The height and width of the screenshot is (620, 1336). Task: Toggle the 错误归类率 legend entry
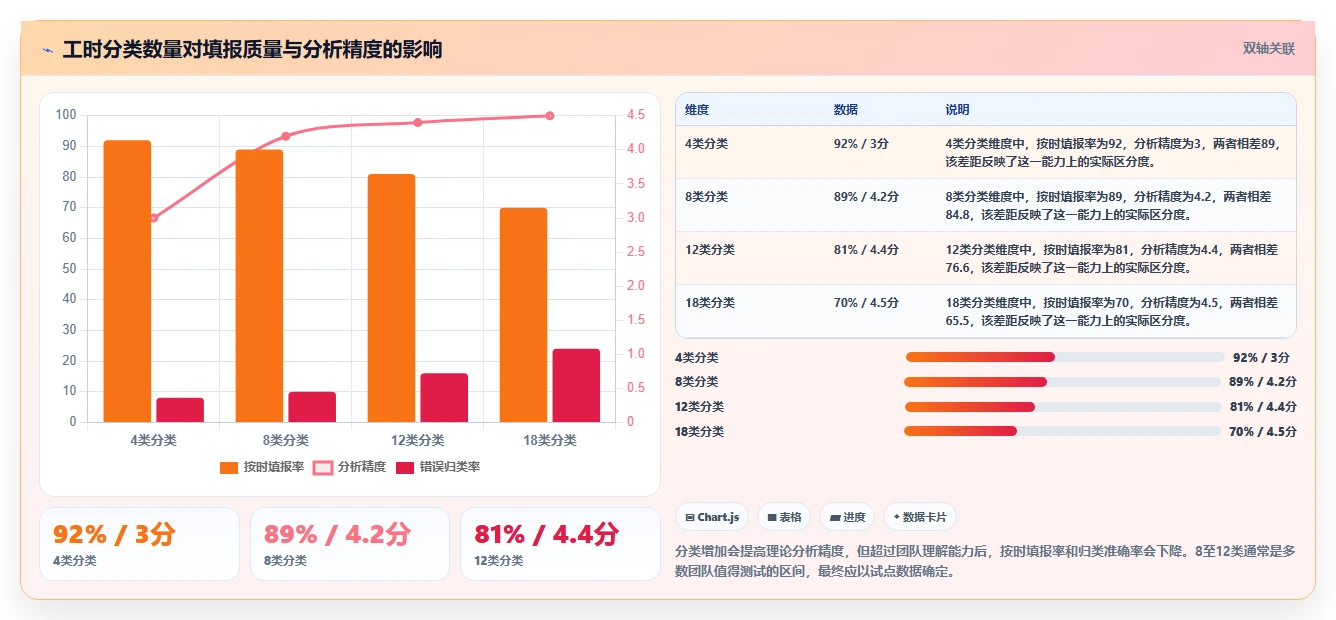(x=438, y=467)
